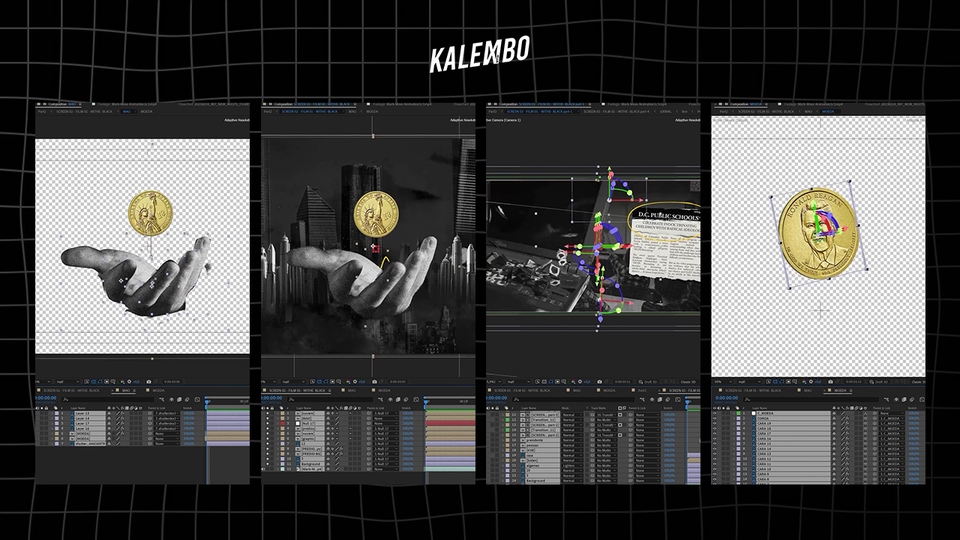Enable frame blending in Reagan coin timeline
The width and height of the screenshot is (960, 540).
point(904,399)
